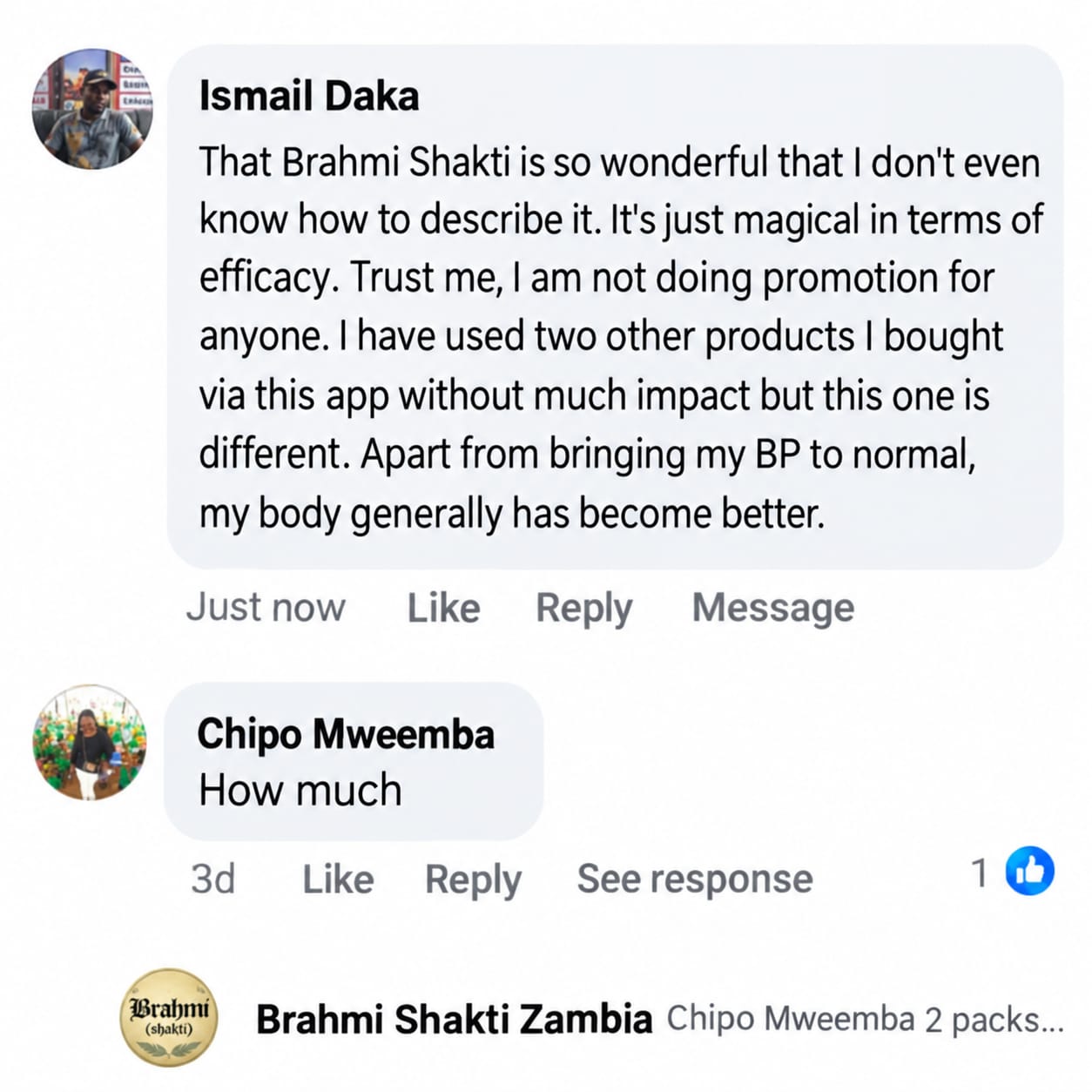Open the Chipo Mweemba name link

(346, 733)
